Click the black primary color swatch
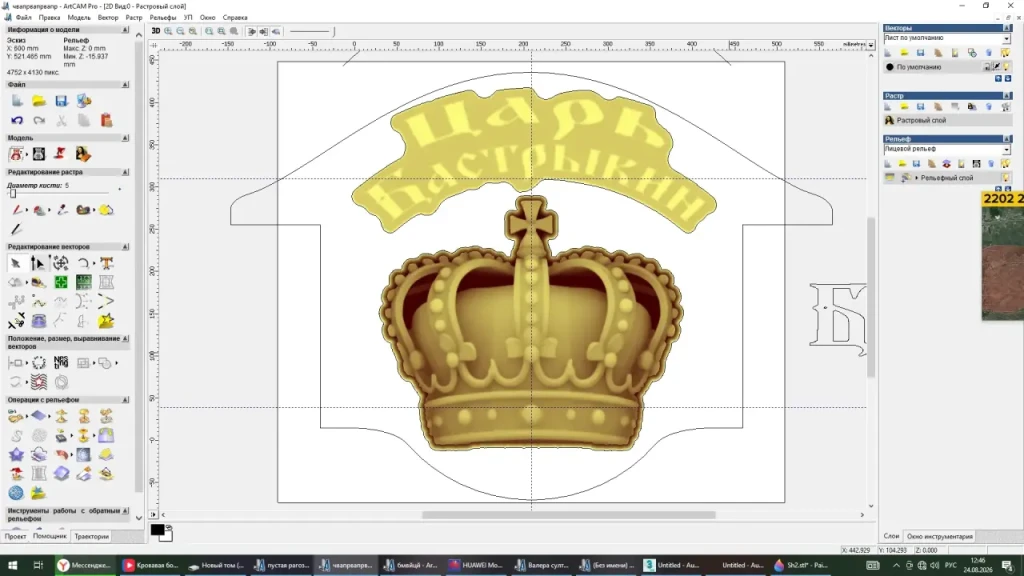 (157, 530)
